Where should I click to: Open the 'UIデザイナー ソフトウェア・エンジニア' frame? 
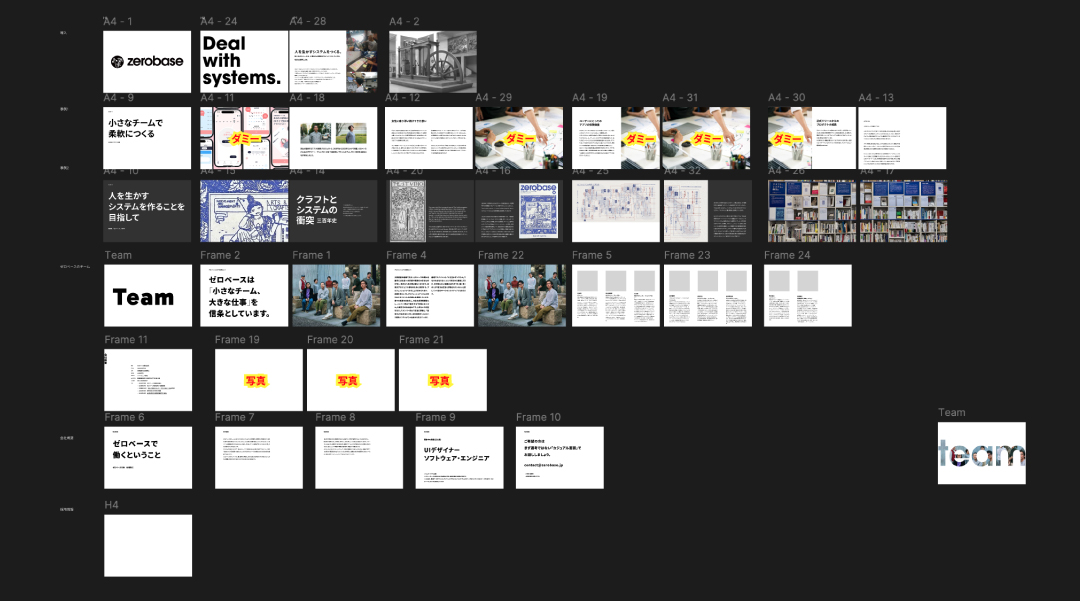coord(459,458)
